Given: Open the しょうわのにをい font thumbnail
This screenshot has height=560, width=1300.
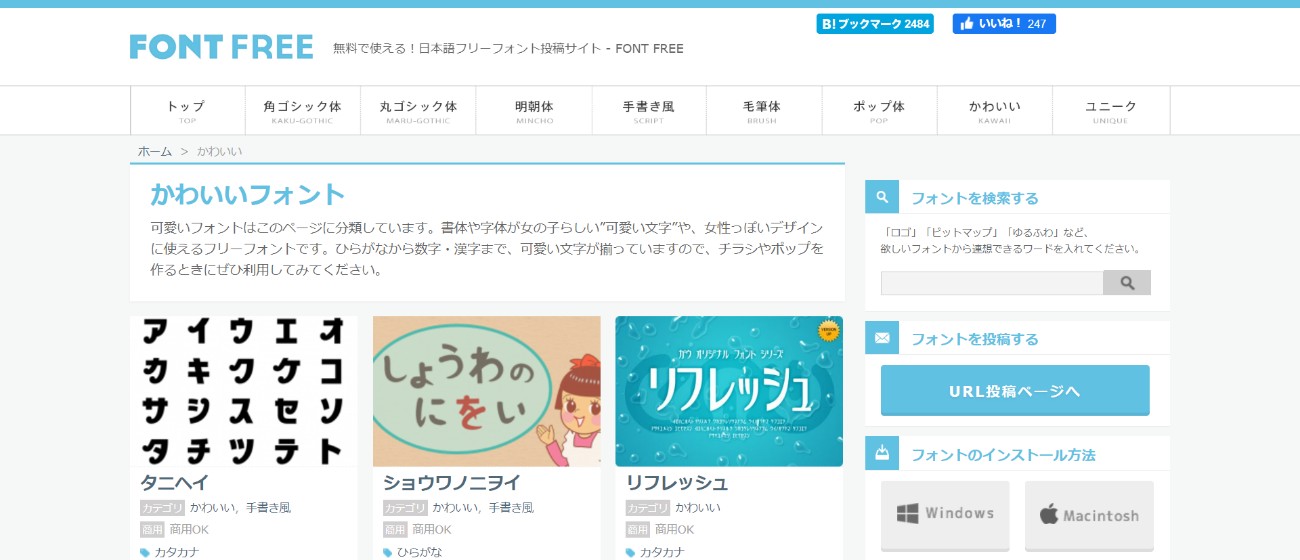Looking at the screenshot, I should click(486, 391).
